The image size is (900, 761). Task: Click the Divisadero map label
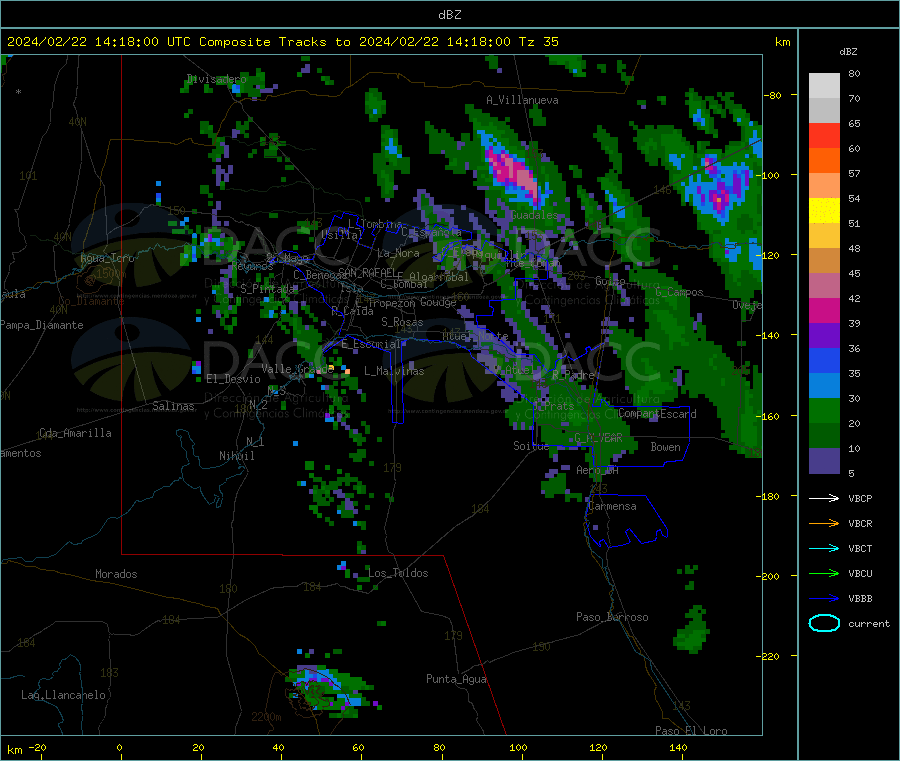click(216, 79)
